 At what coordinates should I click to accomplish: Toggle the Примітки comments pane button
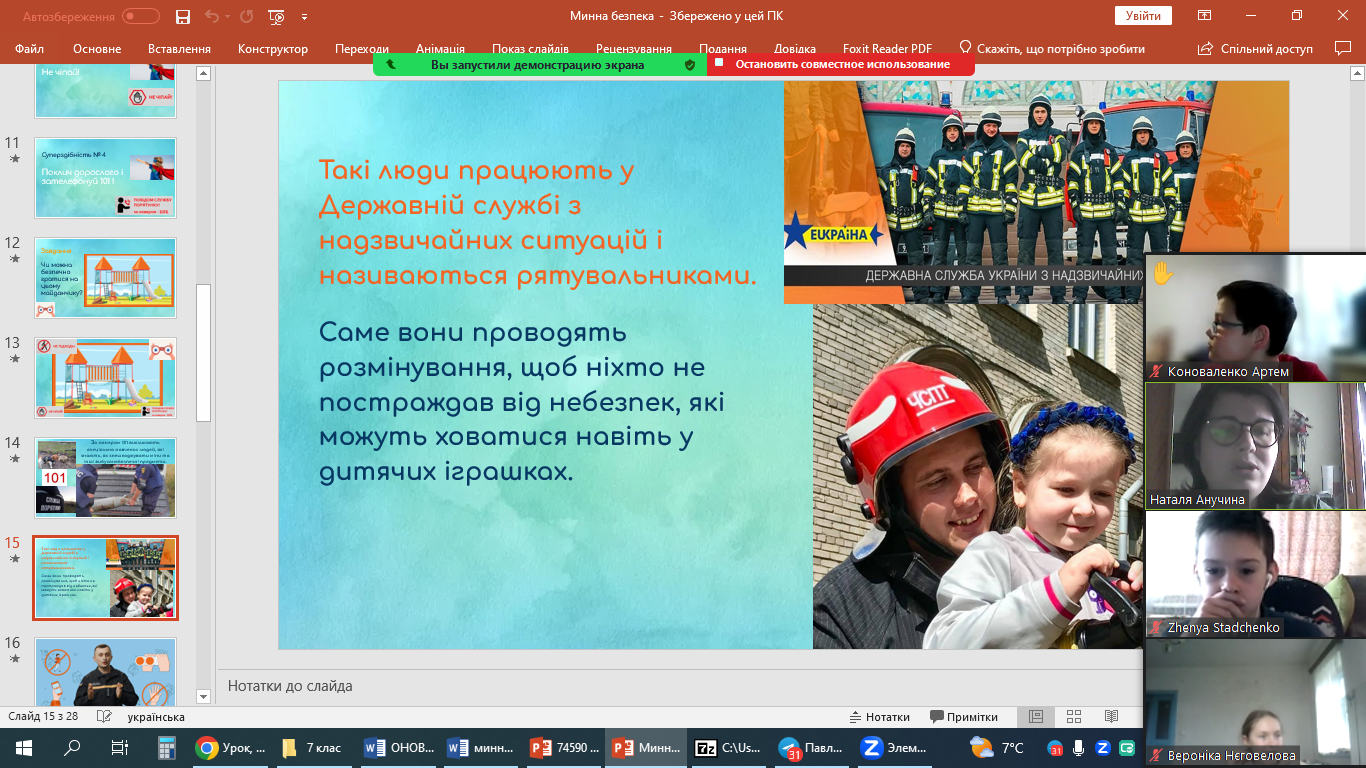964,717
